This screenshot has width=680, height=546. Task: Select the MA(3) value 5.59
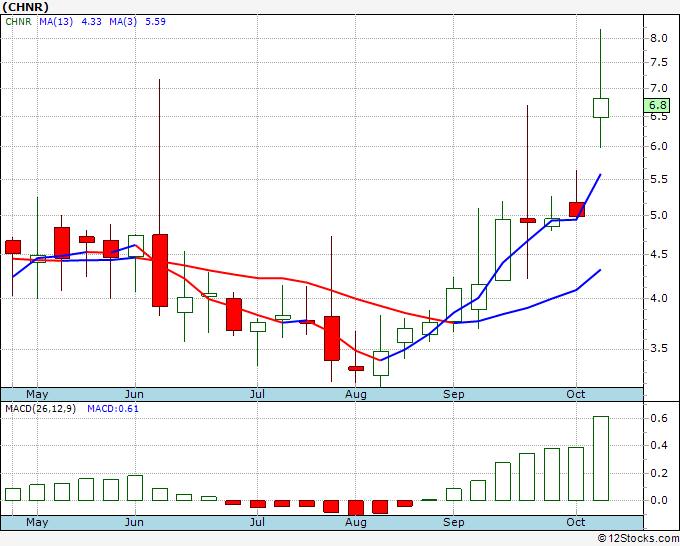tap(155, 22)
